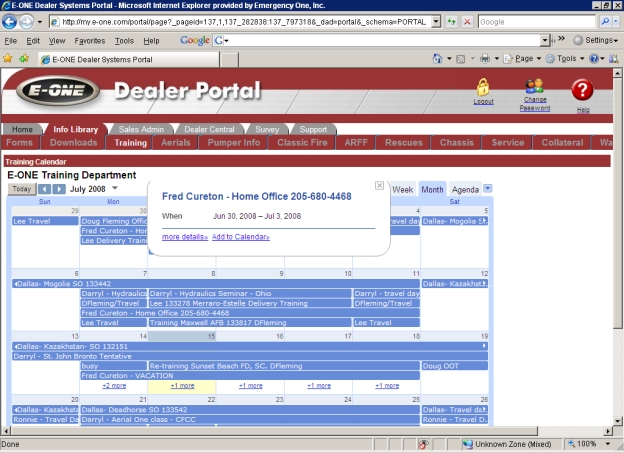Open Google toolbar search box dropdown
Image resolution: width=624 pixels, height=453 pixels.
(x=545, y=40)
